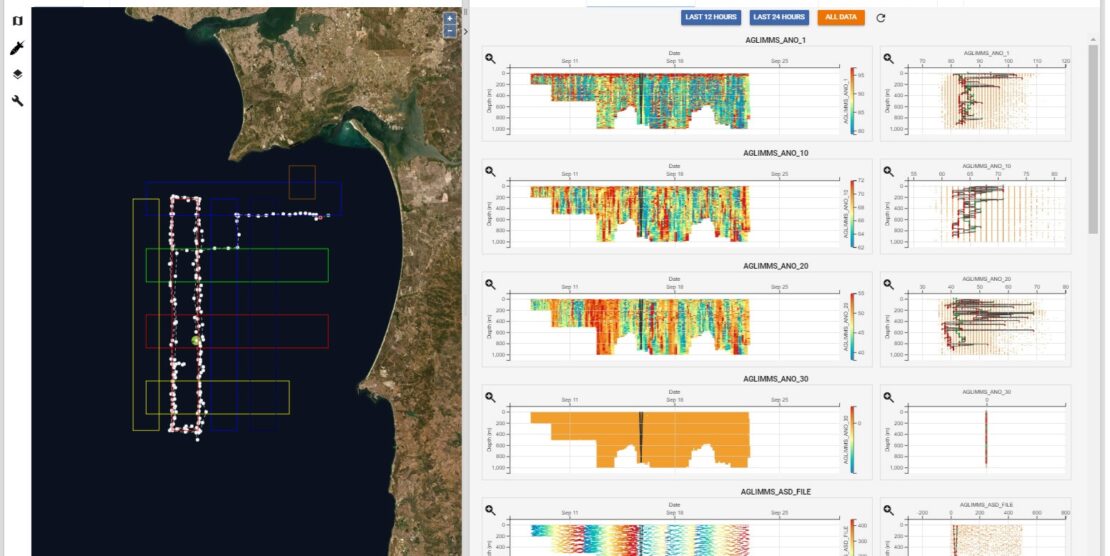Zoom out on the map
Viewport: 1110px width, 556px height.
[x=450, y=31]
